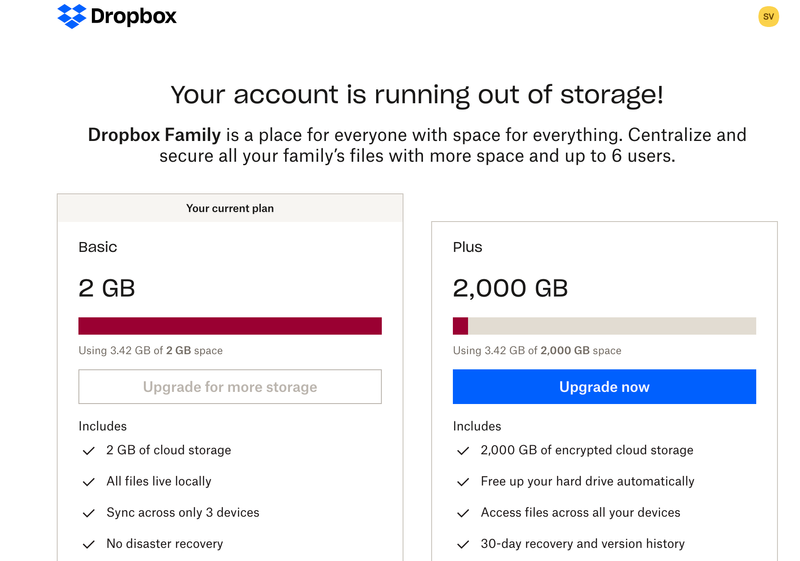Image resolution: width=800 pixels, height=561 pixels.
Task: Click checkmark next to Free up hard drive
Action: (463, 482)
